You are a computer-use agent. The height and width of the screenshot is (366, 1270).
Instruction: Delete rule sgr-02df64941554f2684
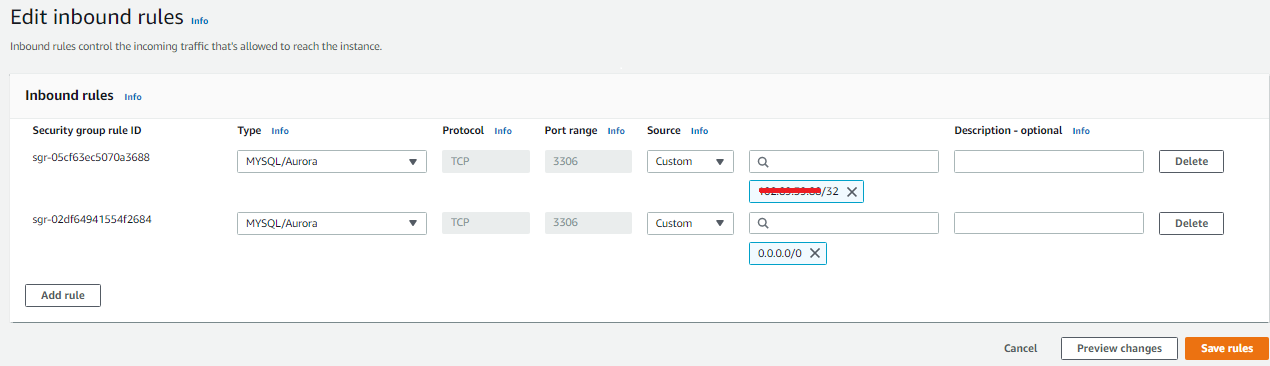[x=1191, y=224]
